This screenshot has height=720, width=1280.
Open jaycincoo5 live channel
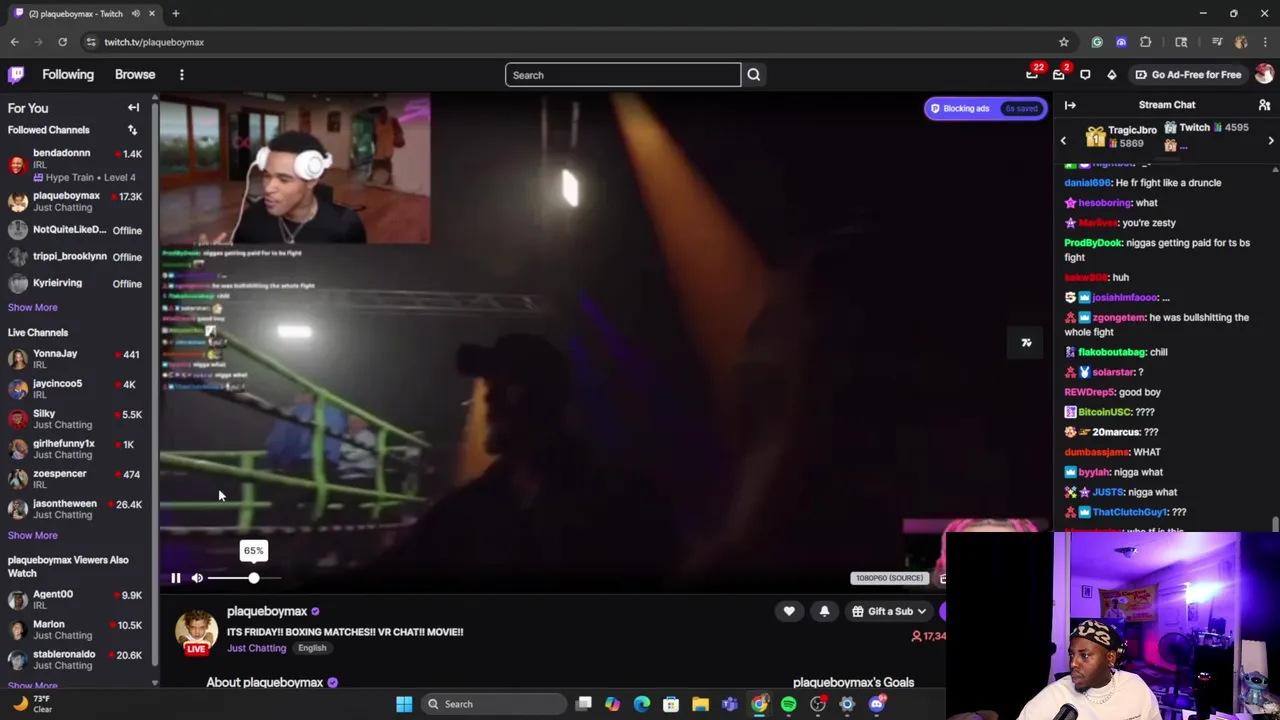[x=75, y=389]
